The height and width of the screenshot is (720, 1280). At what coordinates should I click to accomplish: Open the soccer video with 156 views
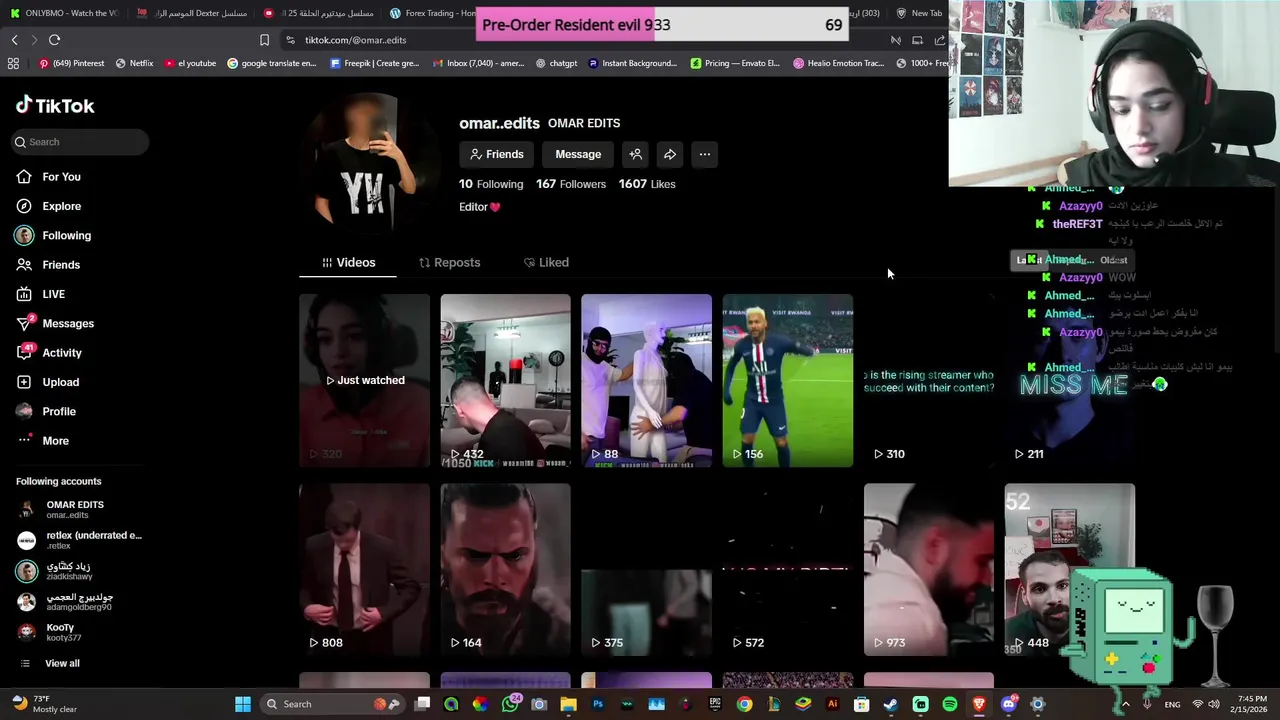(788, 380)
